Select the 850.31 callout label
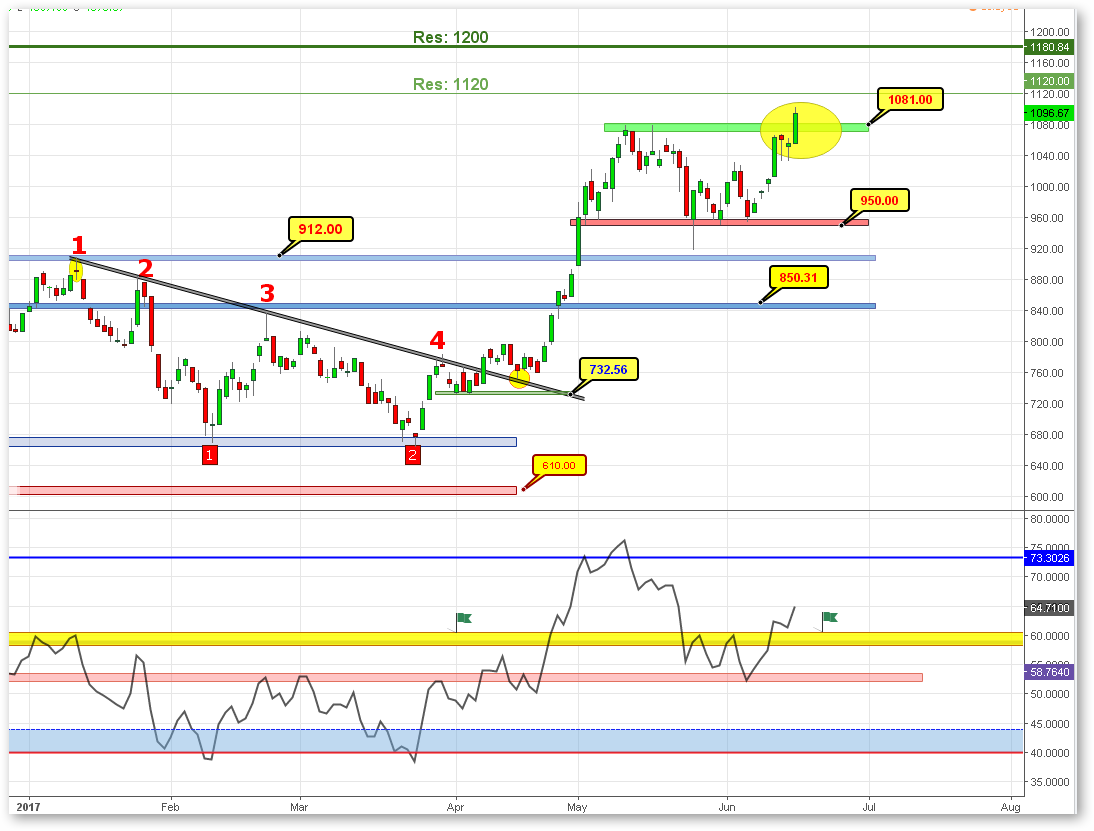Image resolution: width=1094 pixels, height=831 pixels. pyautogui.click(x=798, y=277)
